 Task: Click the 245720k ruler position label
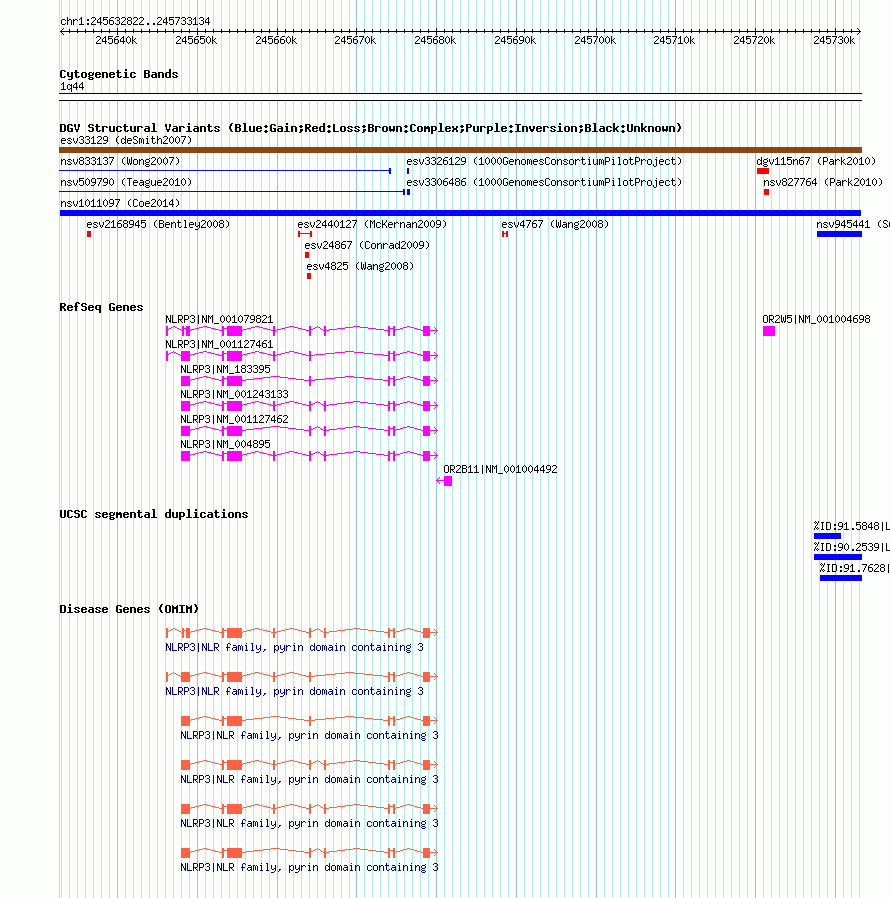754,40
